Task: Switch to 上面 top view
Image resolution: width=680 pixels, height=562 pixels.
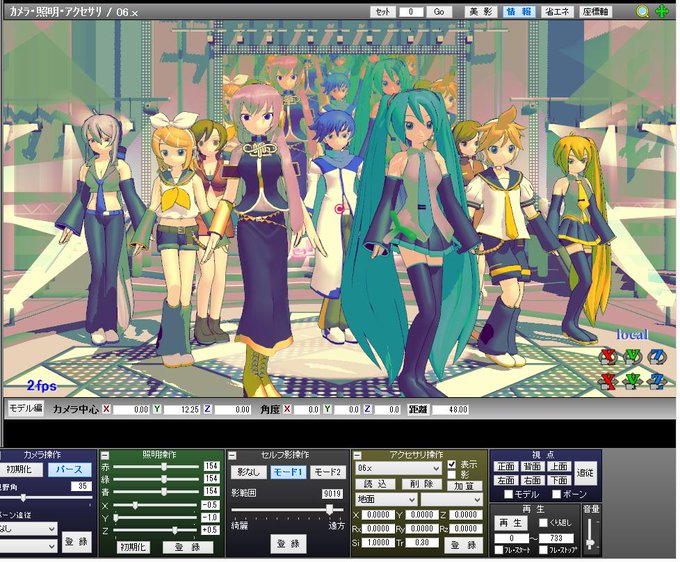Action: pyautogui.click(x=559, y=467)
